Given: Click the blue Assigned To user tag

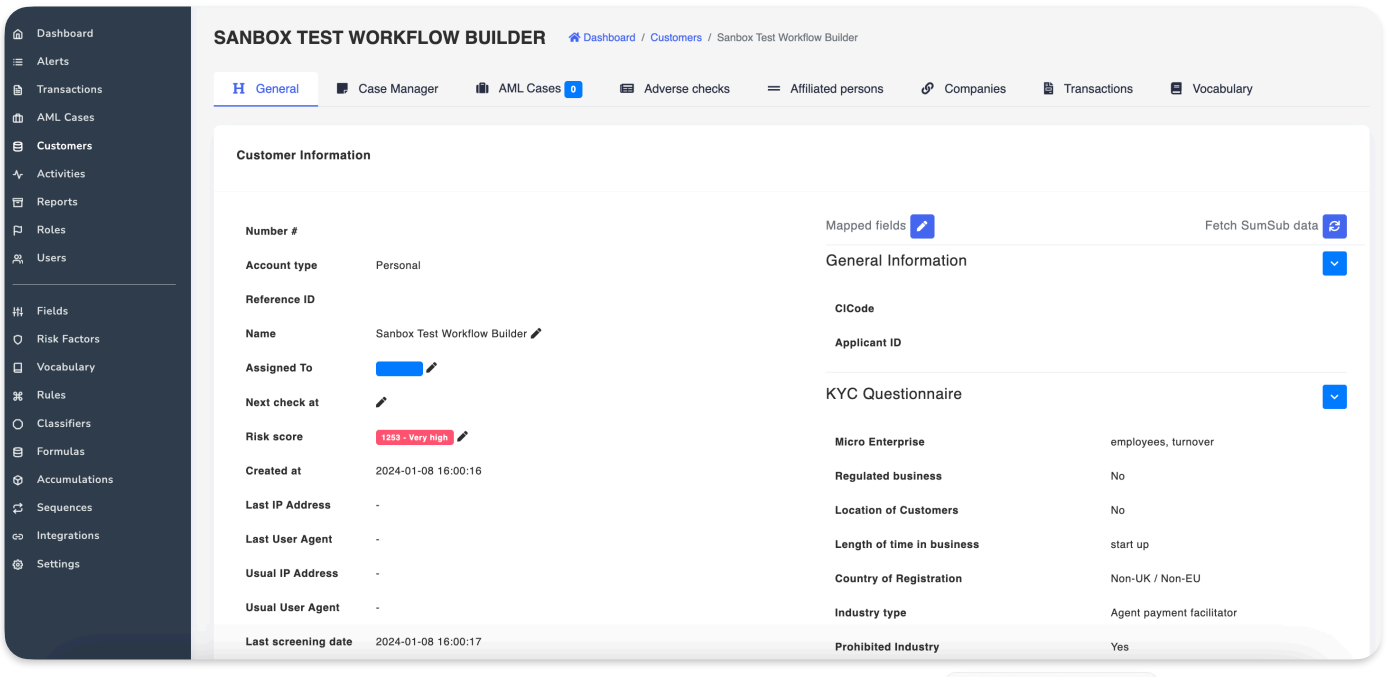Looking at the screenshot, I should 399,369.
